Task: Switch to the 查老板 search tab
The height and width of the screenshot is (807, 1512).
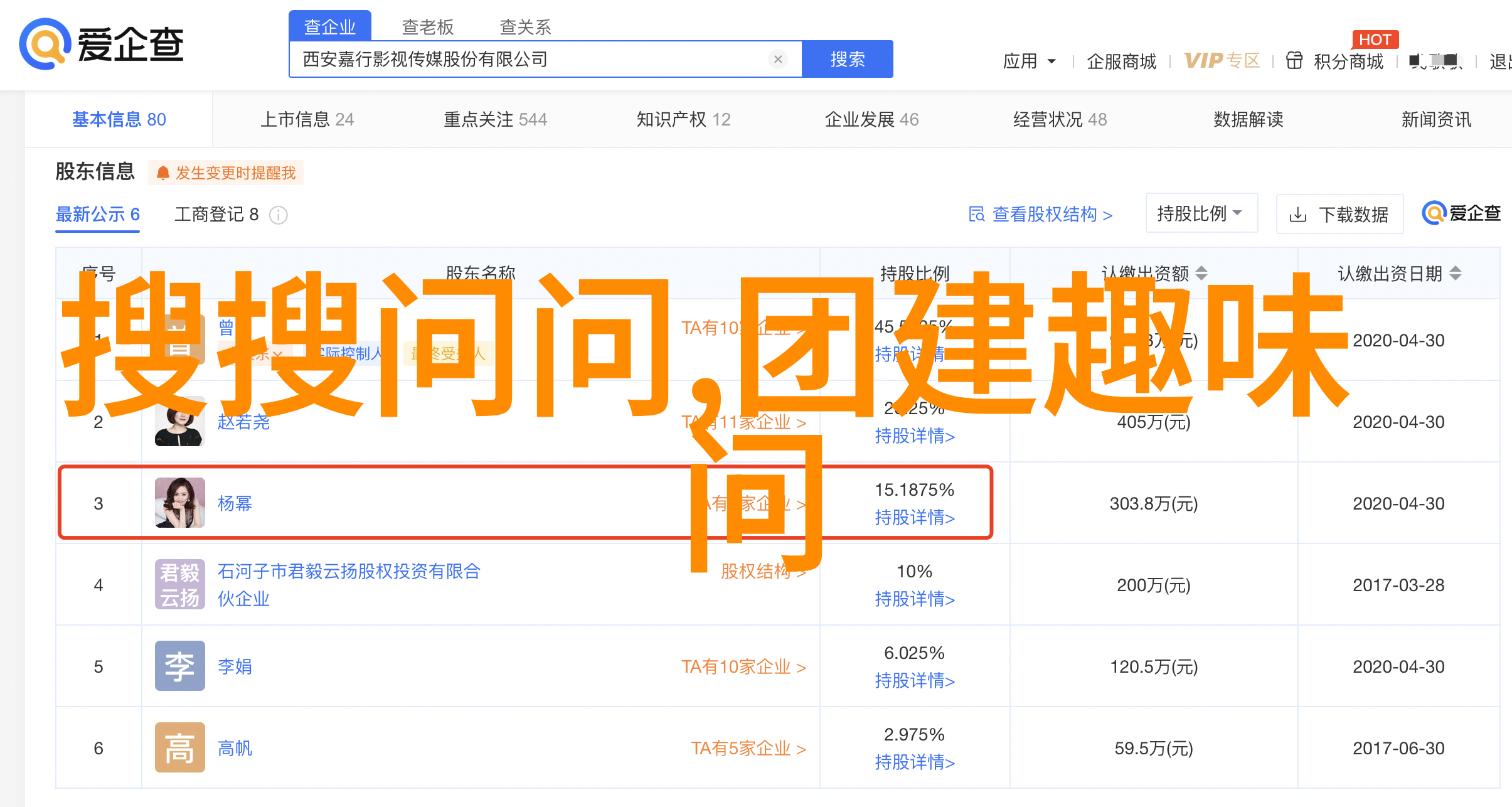Action: (427, 27)
